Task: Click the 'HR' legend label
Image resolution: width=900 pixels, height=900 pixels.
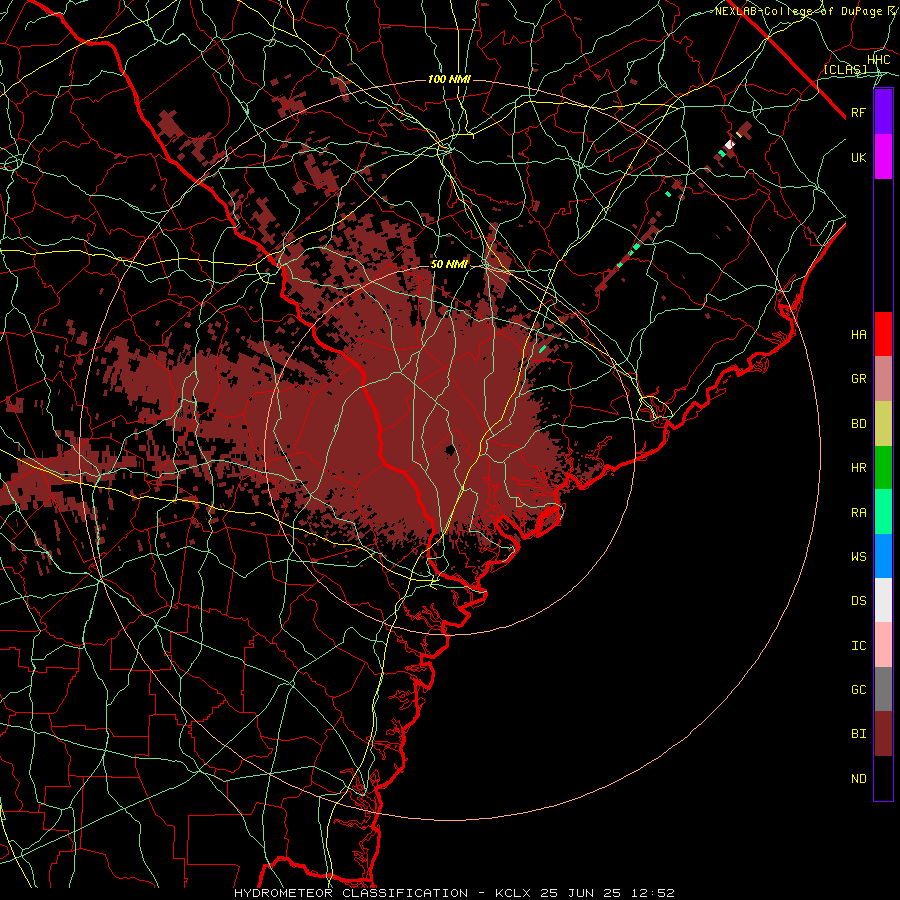Action: coord(858,468)
